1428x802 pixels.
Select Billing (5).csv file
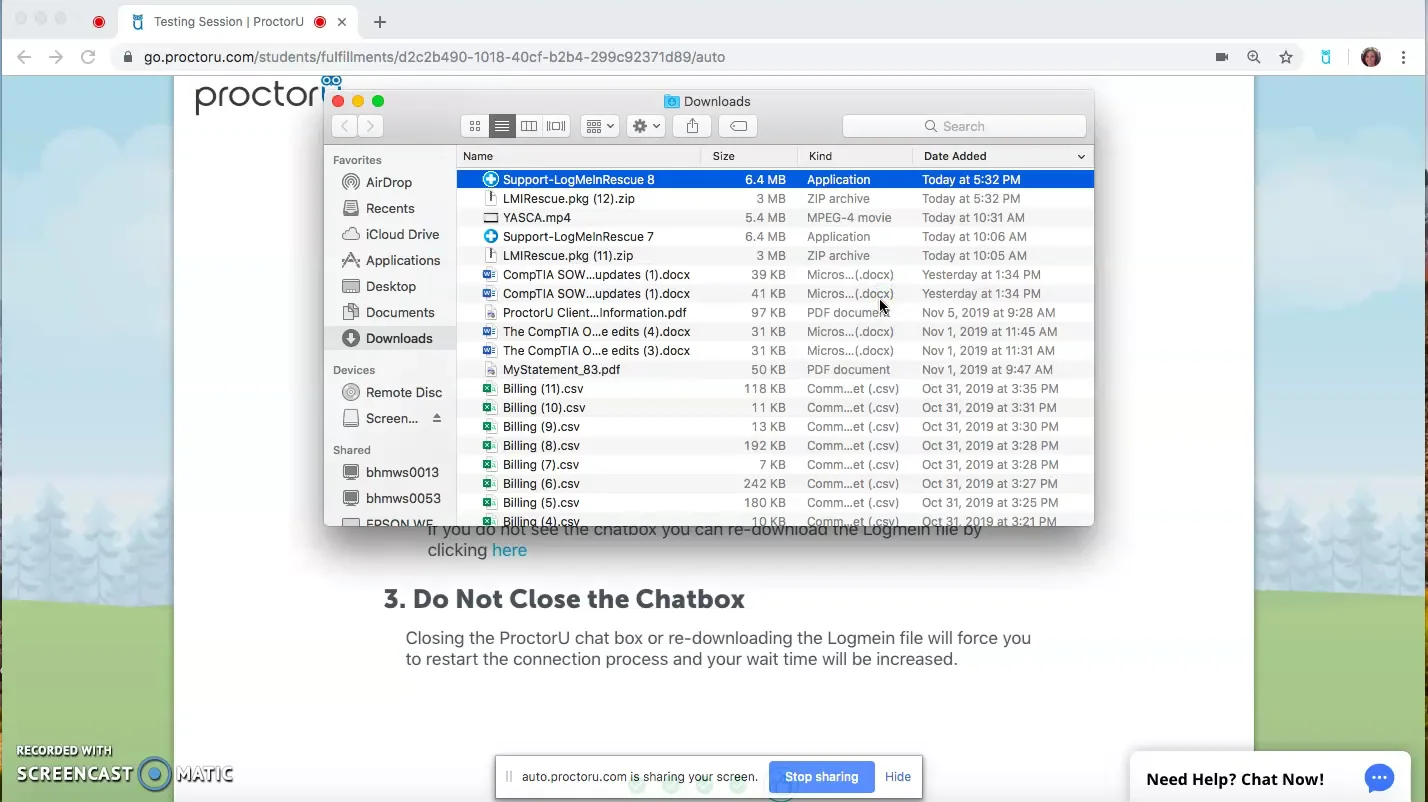click(x=775, y=503)
